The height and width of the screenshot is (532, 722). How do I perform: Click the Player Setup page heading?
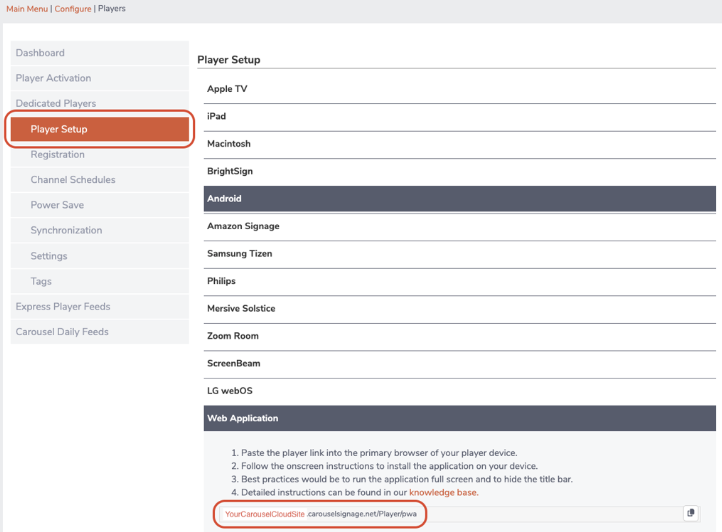tap(229, 60)
